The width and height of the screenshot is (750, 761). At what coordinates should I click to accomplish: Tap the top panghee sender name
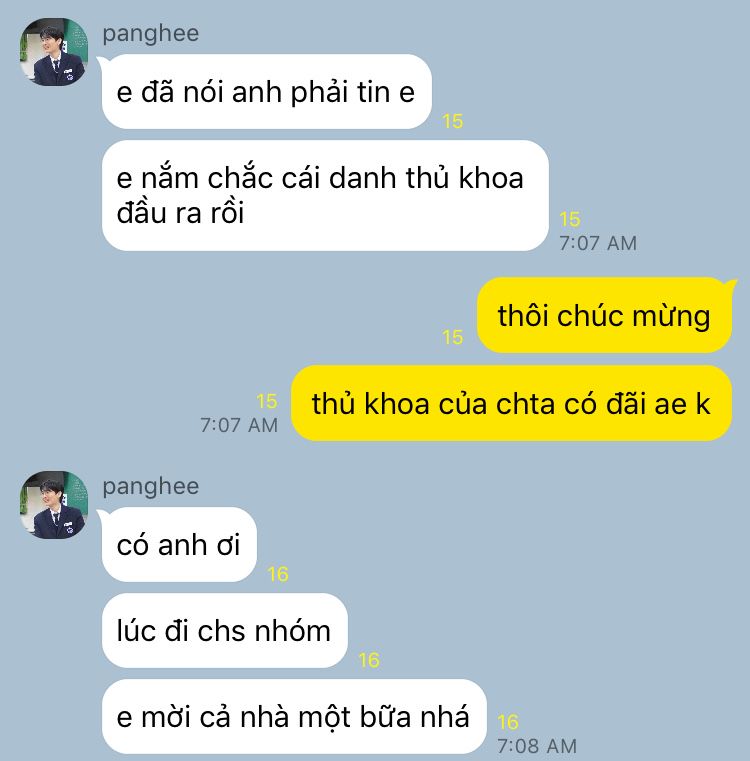(150, 34)
